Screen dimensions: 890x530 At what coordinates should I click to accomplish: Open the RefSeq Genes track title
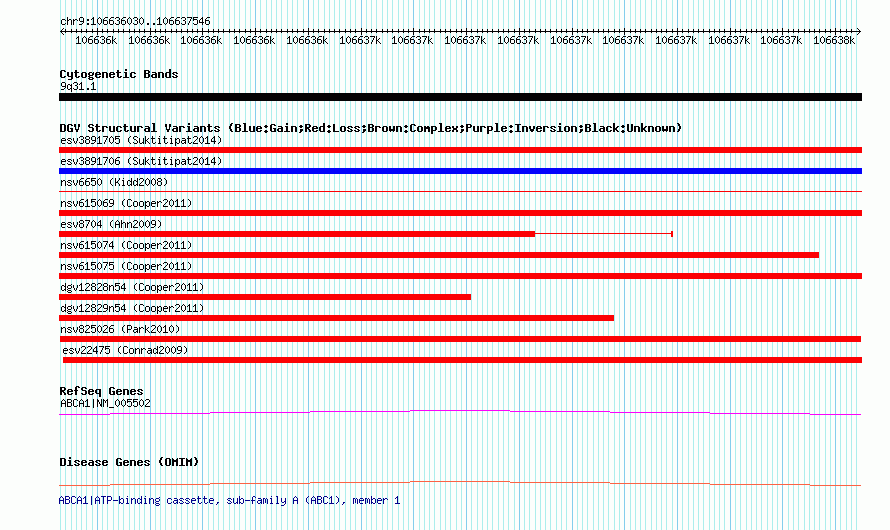point(102,391)
